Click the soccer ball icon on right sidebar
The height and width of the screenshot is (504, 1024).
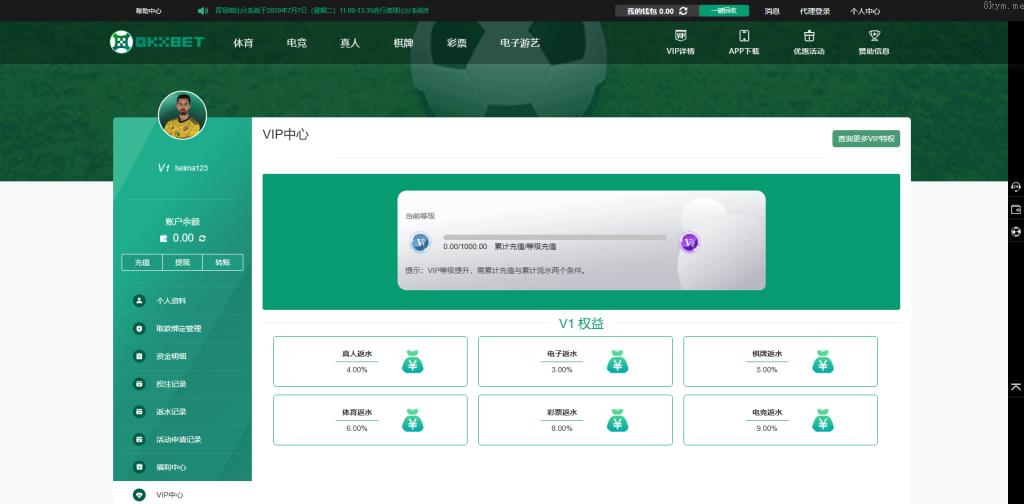click(x=1016, y=231)
